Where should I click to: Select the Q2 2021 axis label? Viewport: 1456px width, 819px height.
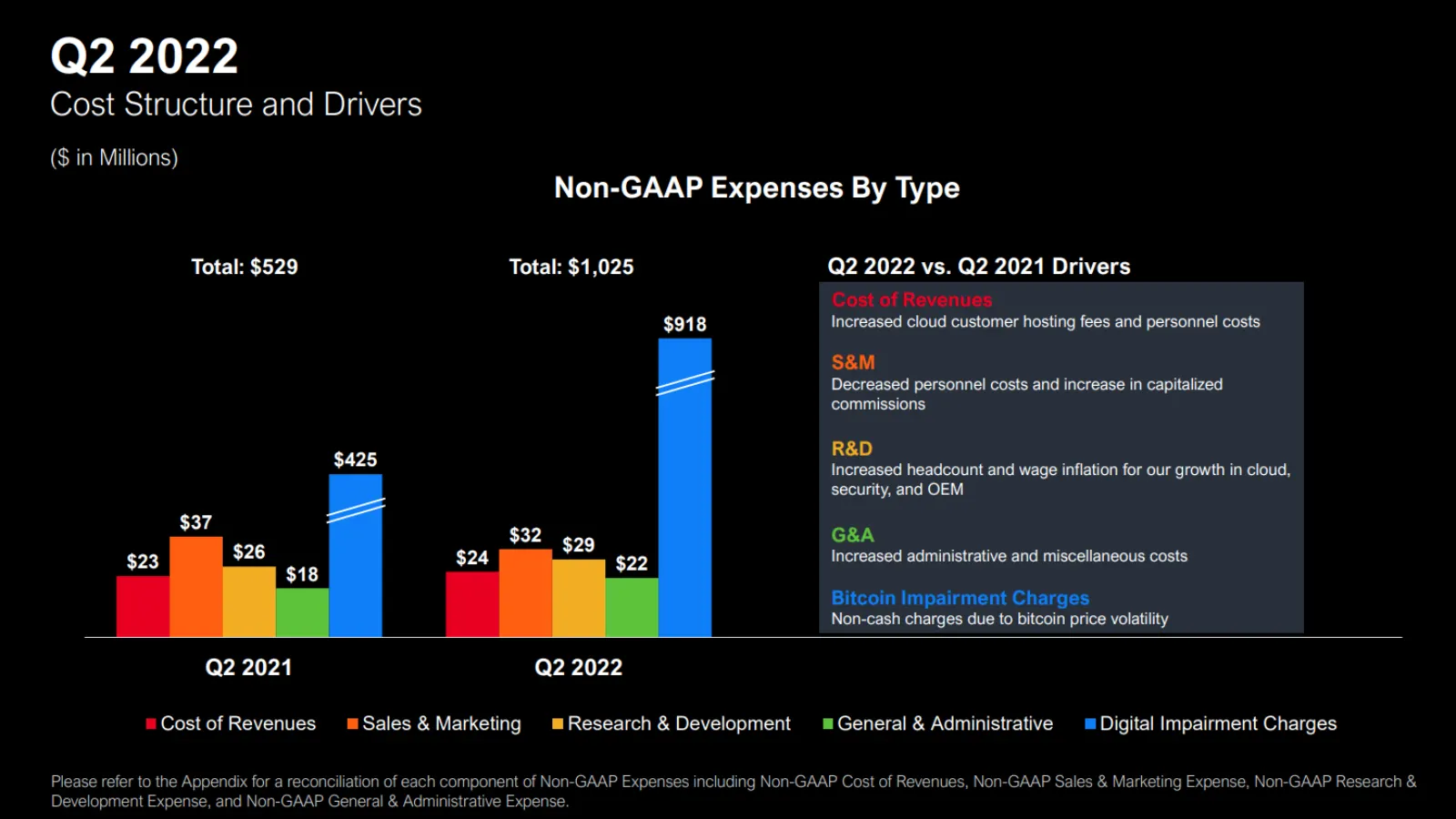(x=248, y=667)
